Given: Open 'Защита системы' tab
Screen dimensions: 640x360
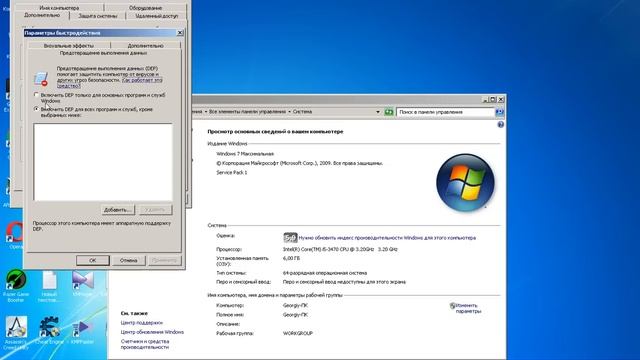Looking at the screenshot, I should point(98,16).
